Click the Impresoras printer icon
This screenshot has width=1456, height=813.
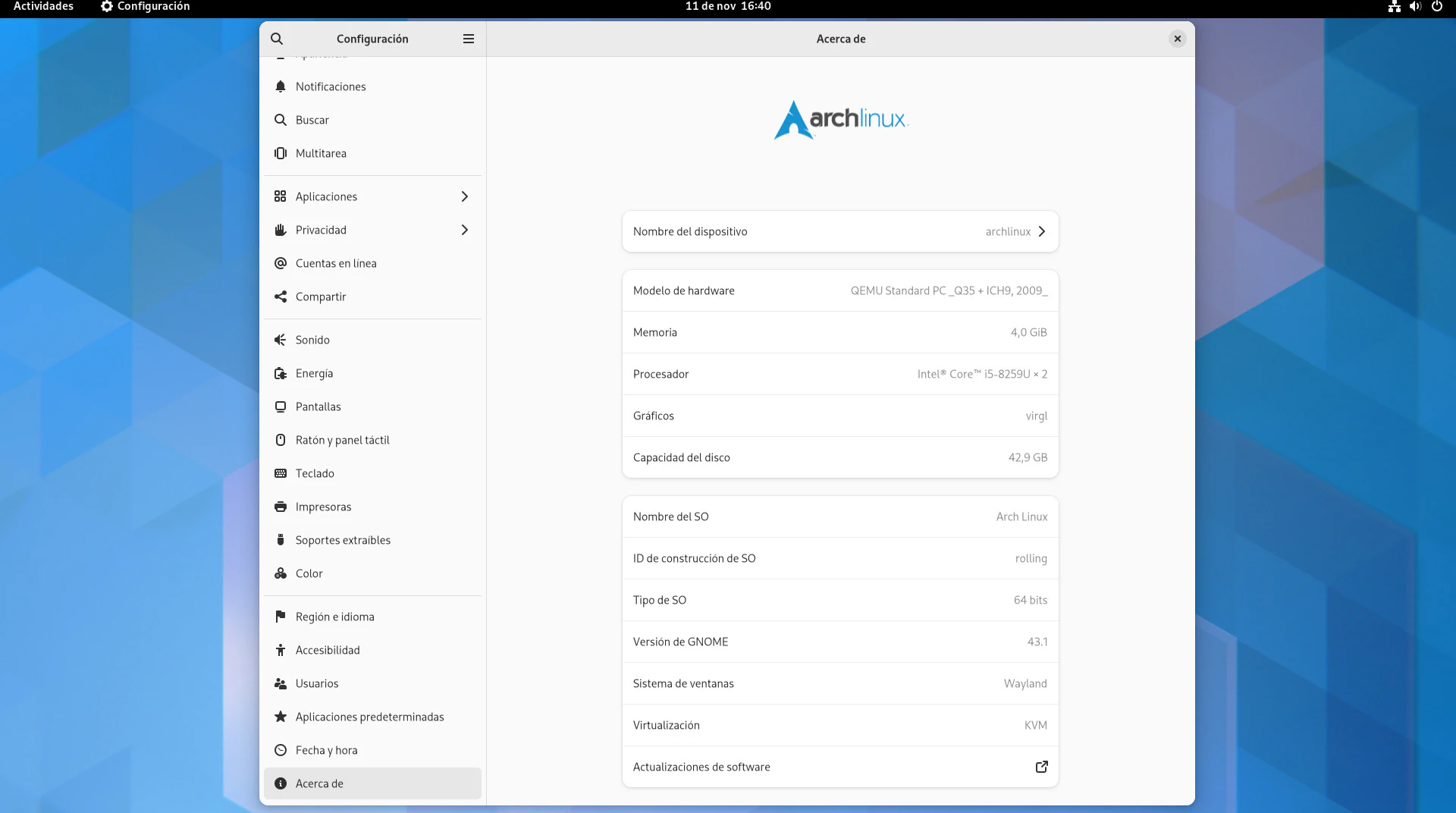click(x=281, y=507)
